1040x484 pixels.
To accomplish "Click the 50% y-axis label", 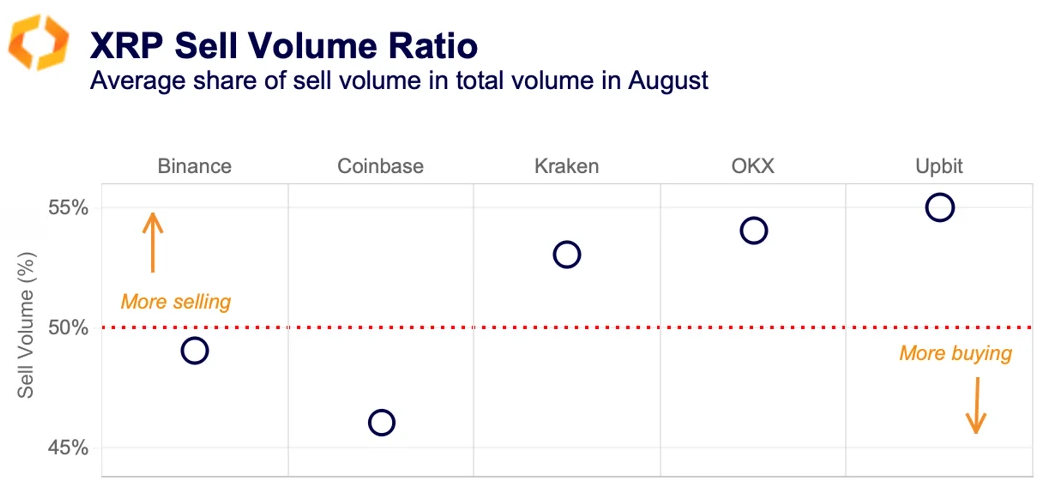I will click(x=68, y=328).
